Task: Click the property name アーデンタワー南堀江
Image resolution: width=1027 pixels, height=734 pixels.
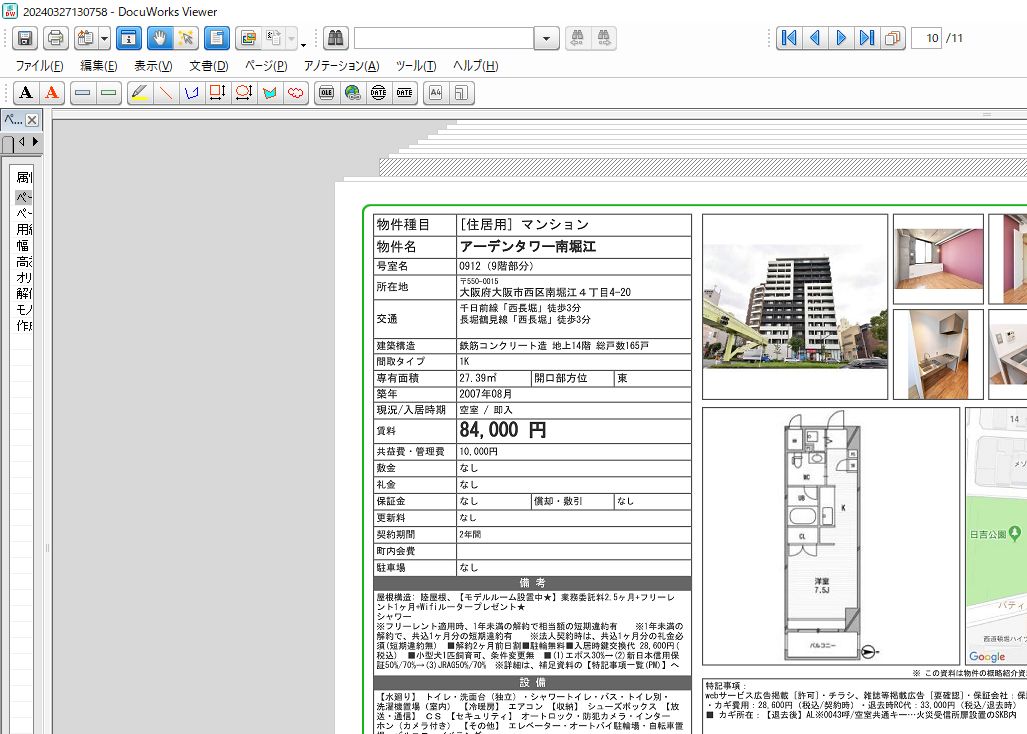Action: tap(527, 246)
